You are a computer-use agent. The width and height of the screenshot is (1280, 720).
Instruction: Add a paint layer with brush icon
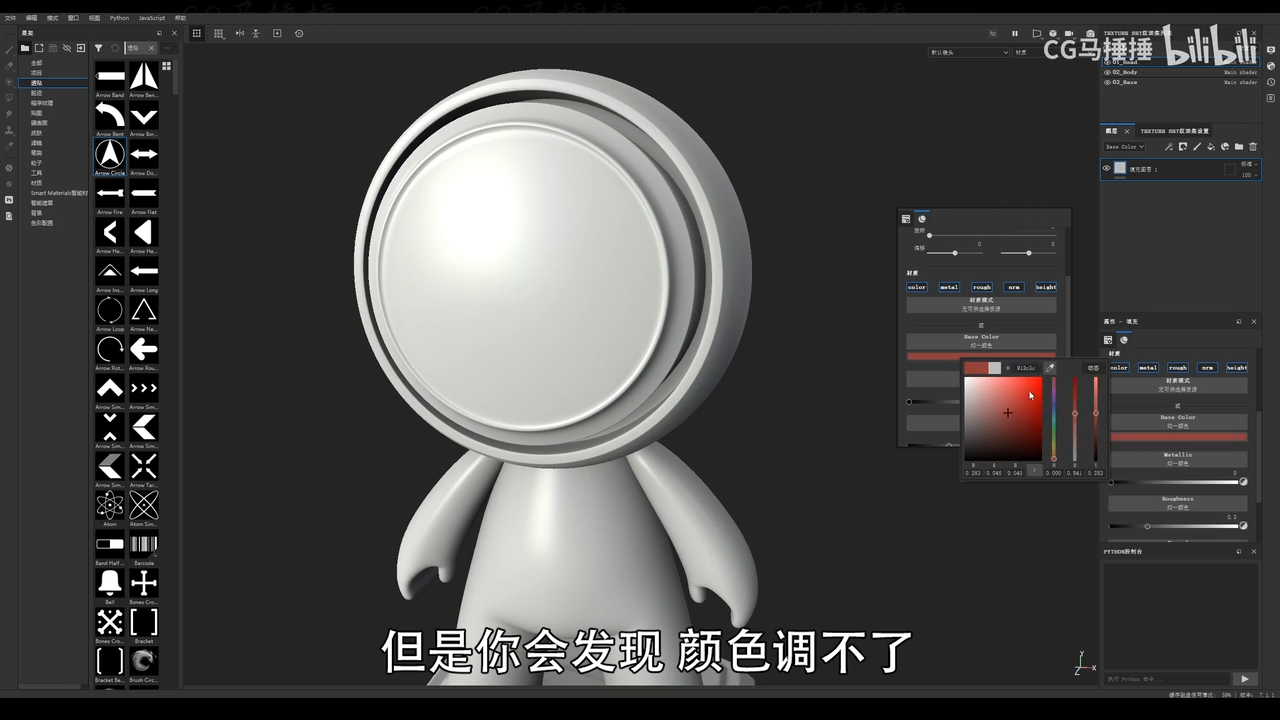coord(1197,147)
